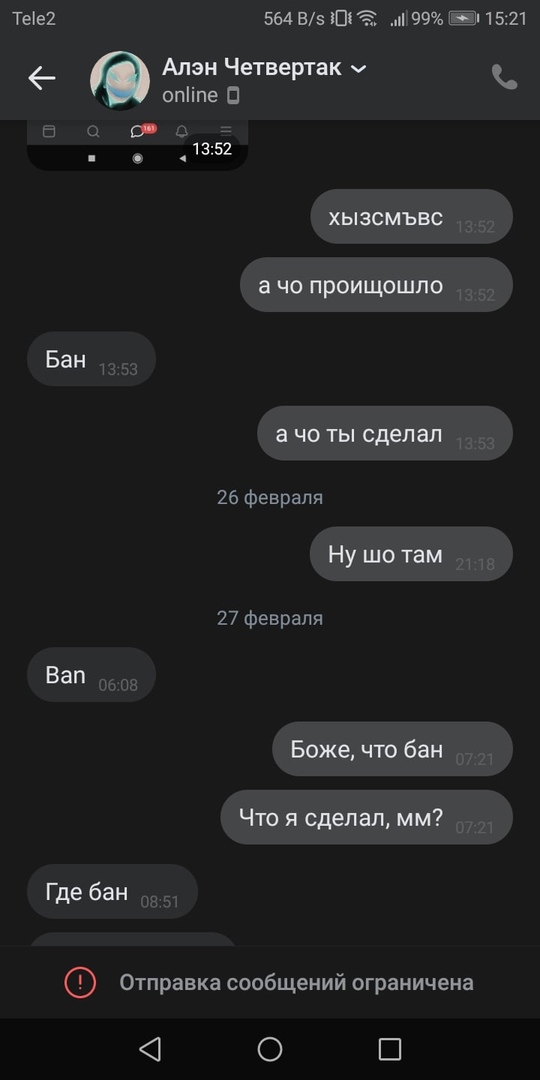Tap the mobile device icon beside online

(x=233, y=95)
